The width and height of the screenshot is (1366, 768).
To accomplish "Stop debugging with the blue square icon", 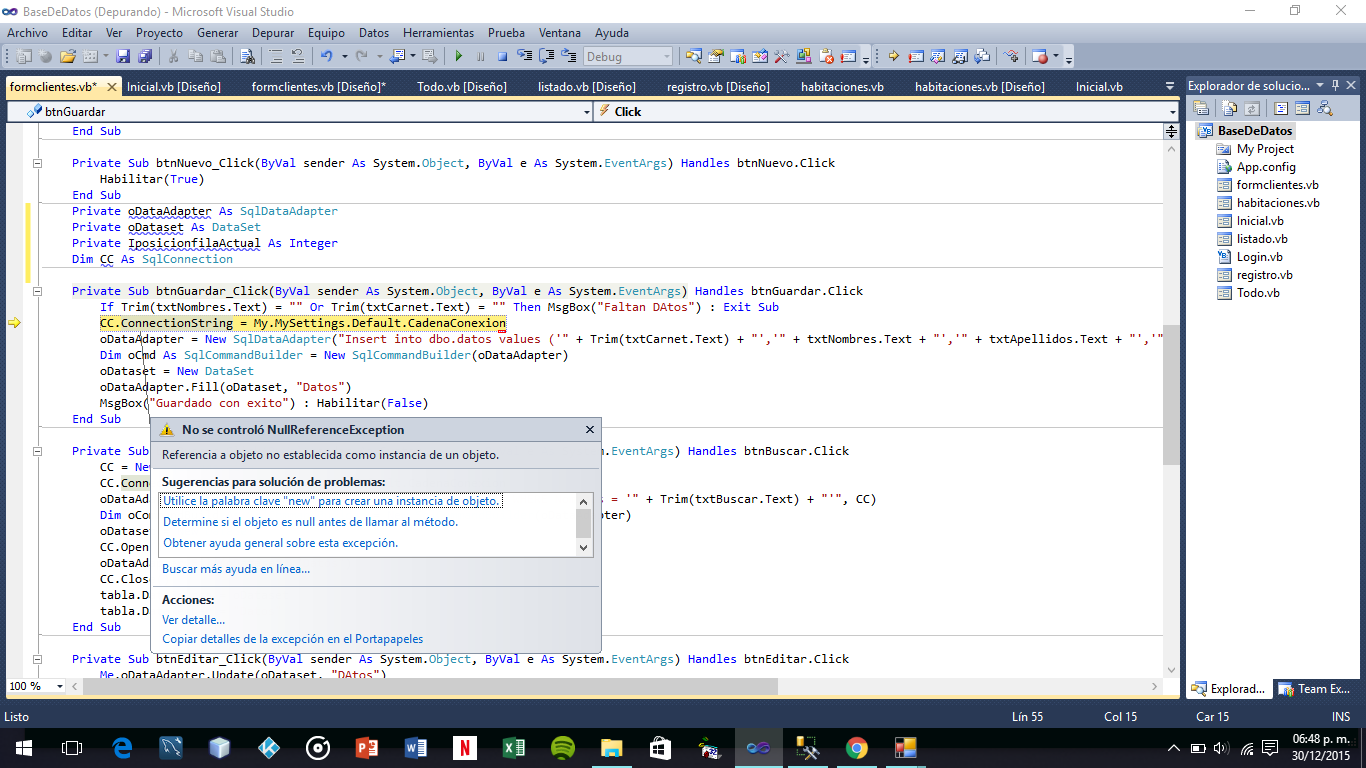I will coord(502,56).
